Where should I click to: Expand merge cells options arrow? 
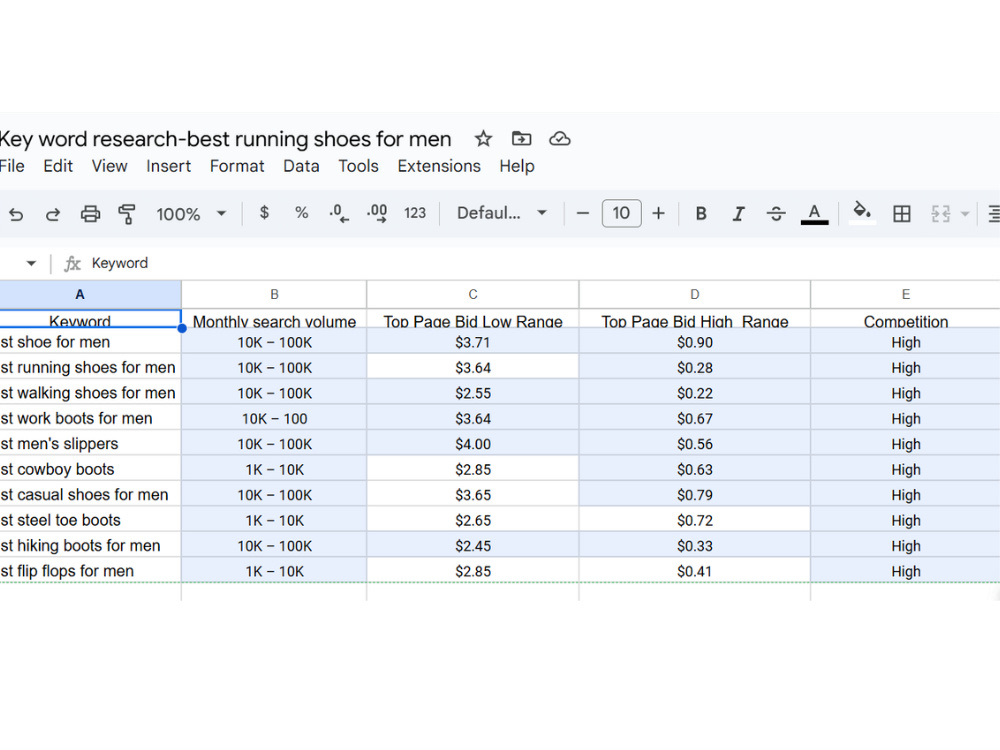(x=965, y=214)
